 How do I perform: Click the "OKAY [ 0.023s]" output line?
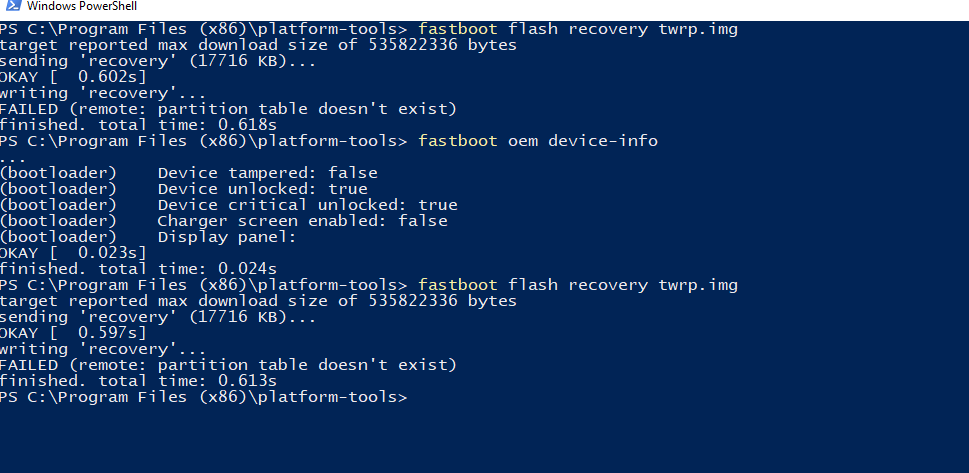[73, 253]
